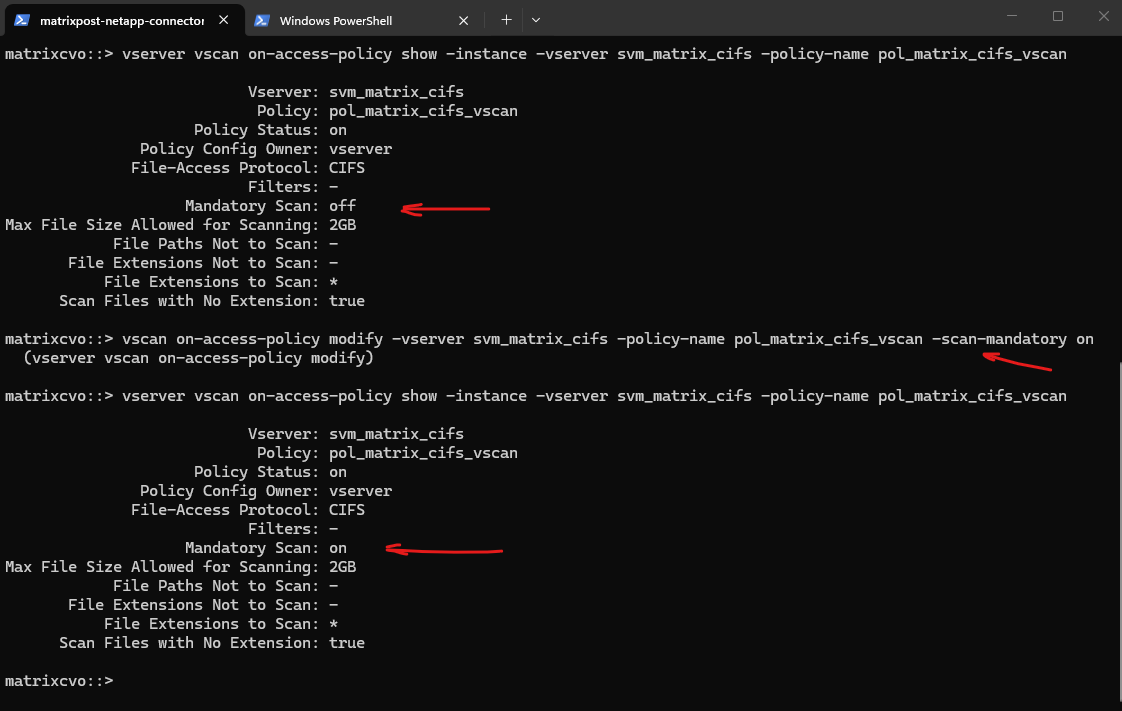This screenshot has width=1122, height=711.
Task: Click the last 'Scan Files with No Extension' true value
Action: coord(346,643)
